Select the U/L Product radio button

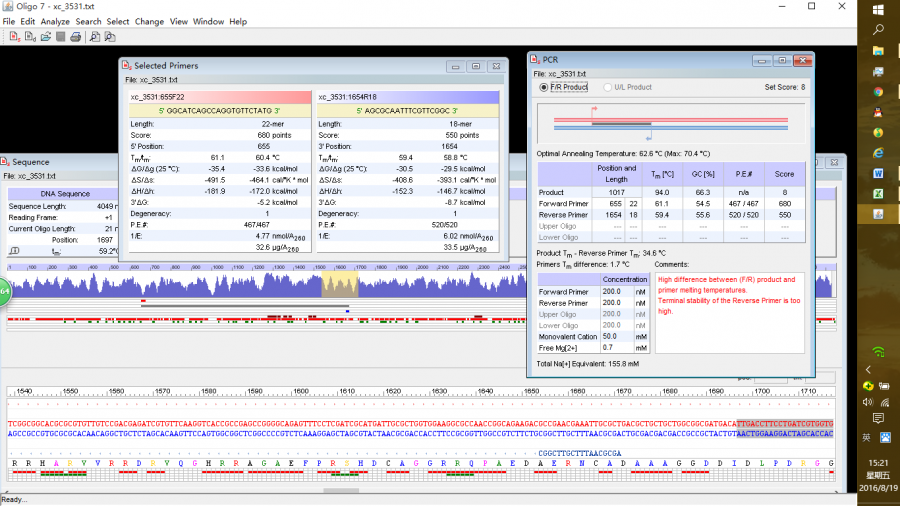click(x=606, y=87)
